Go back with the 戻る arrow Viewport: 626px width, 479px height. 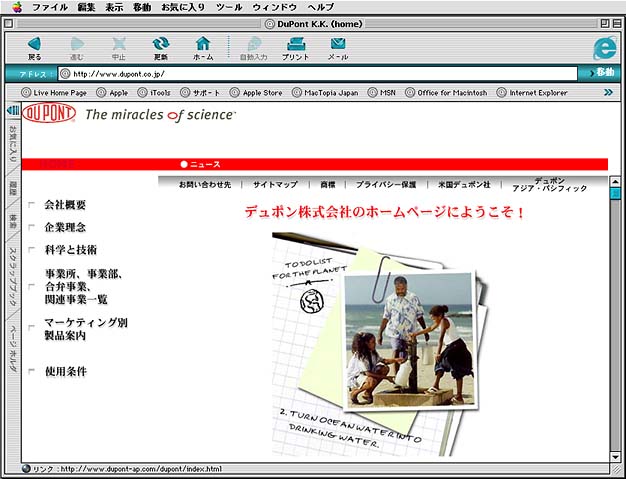click(x=34, y=44)
